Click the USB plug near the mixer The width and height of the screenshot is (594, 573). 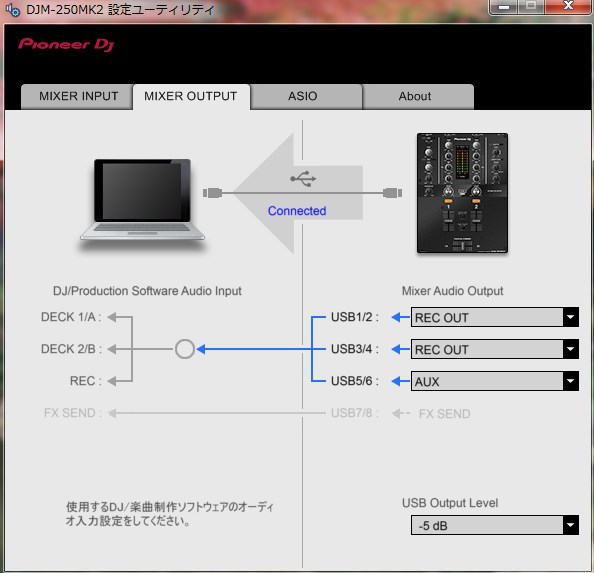pyautogui.click(x=392, y=193)
